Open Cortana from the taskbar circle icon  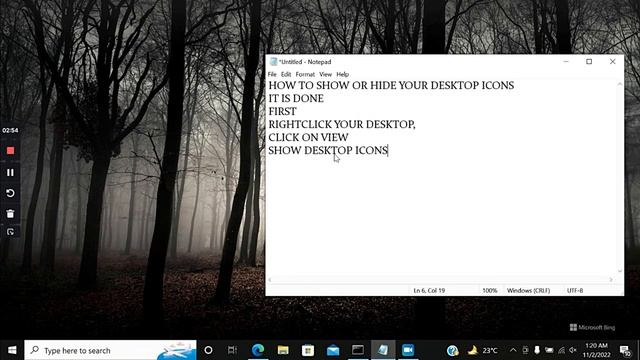point(208,350)
